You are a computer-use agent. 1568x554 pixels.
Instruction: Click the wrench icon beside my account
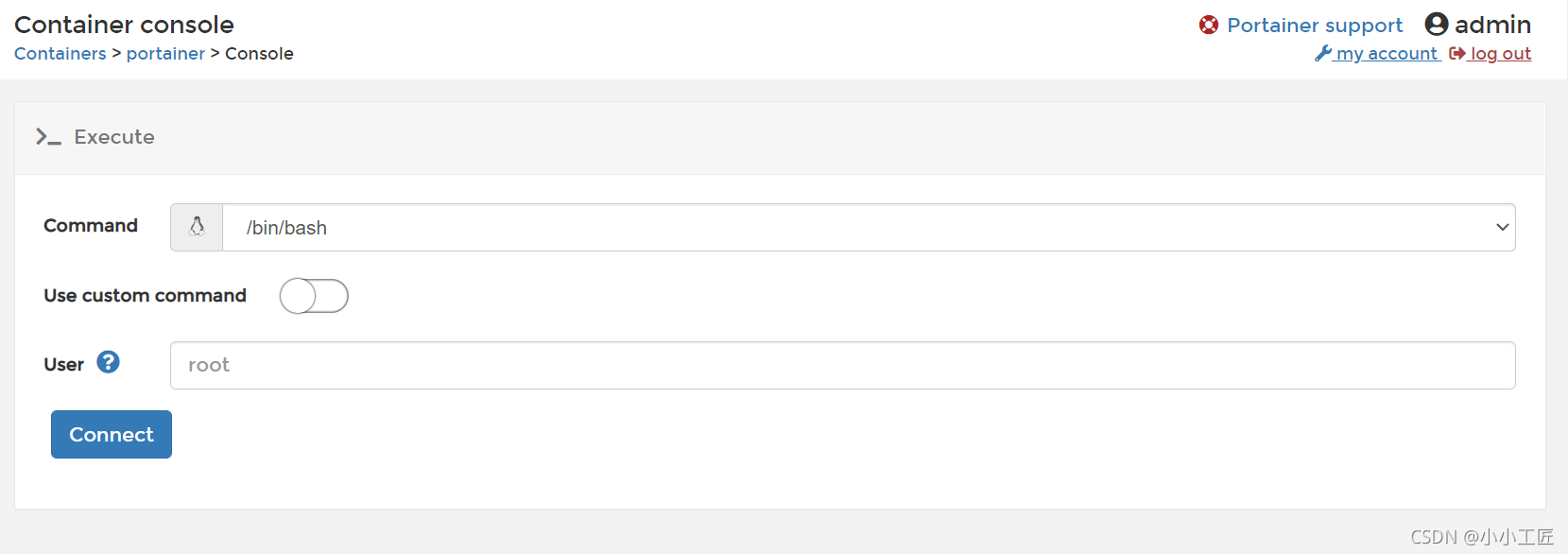tap(1323, 54)
